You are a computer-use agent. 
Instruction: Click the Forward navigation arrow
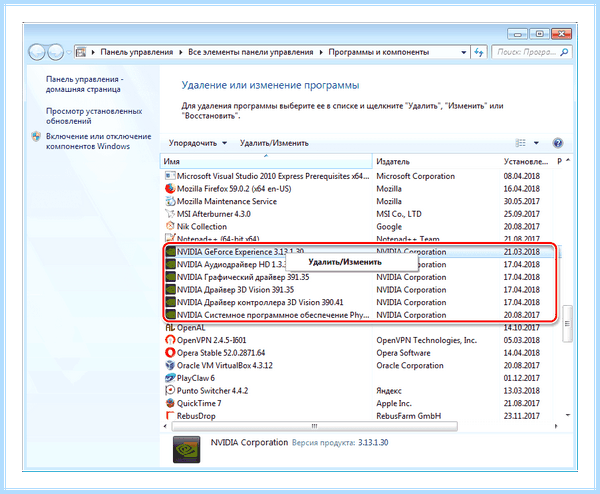[x=55, y=52]
